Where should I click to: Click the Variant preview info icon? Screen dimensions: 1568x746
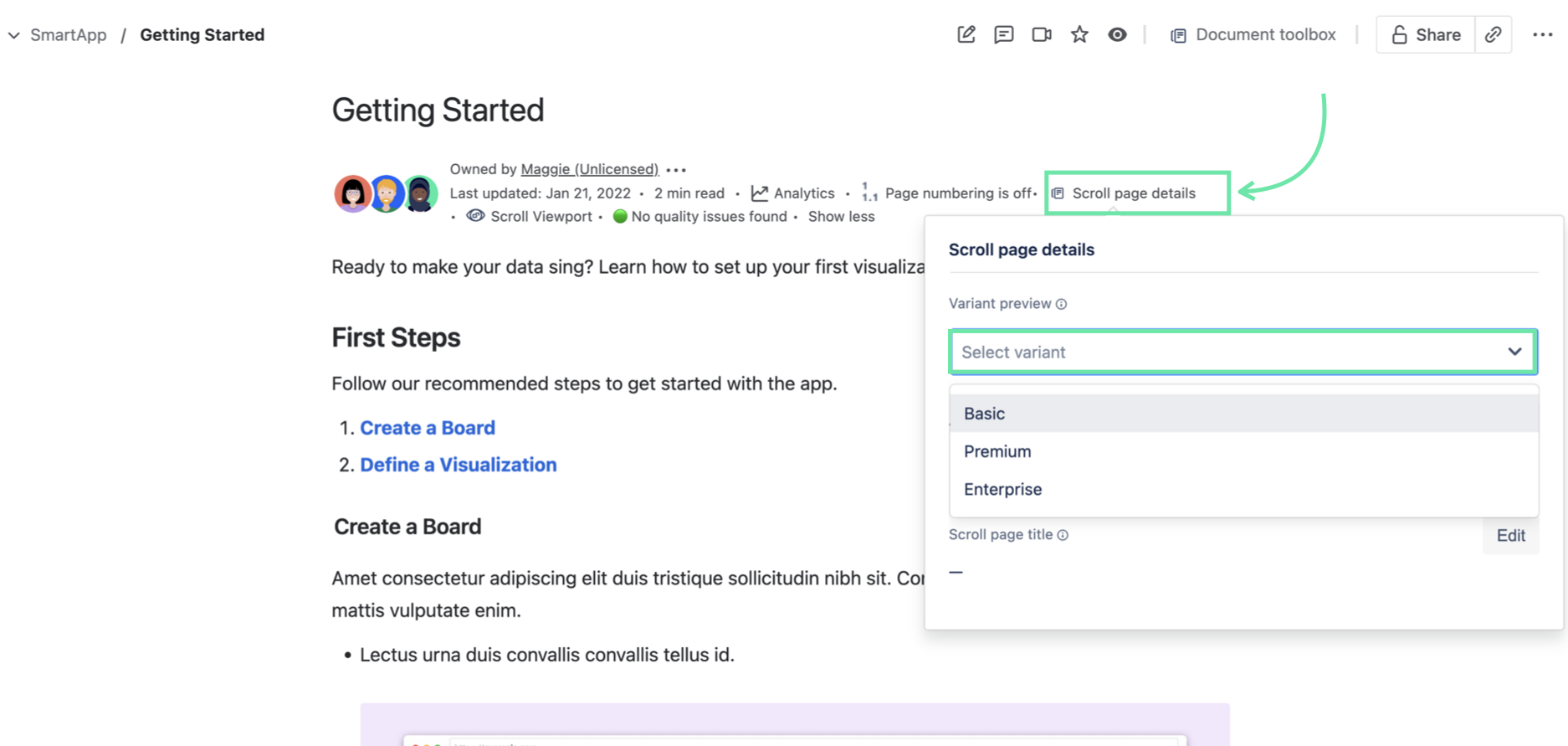tap(1061, 304)
